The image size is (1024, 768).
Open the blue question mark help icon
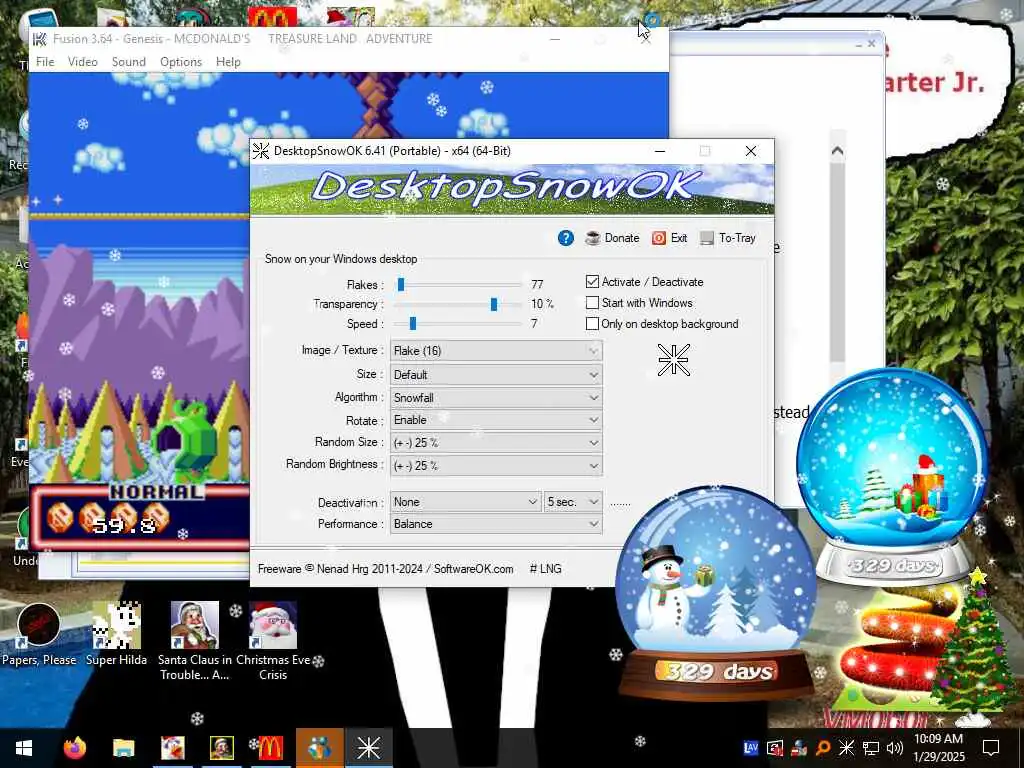[566, 238]
